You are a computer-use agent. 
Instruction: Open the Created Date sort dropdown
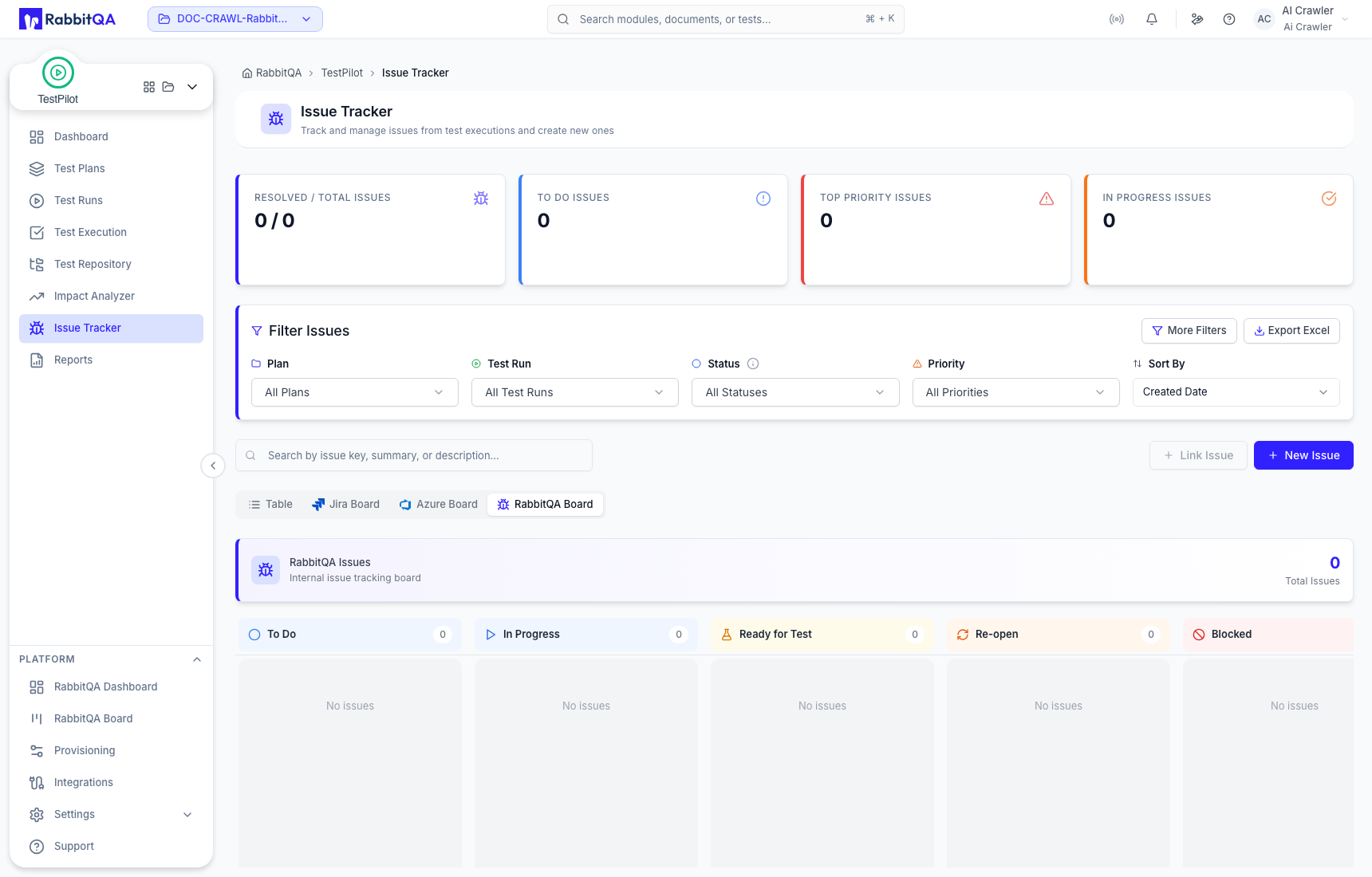pyautogui.click(x=1236, y=392)
